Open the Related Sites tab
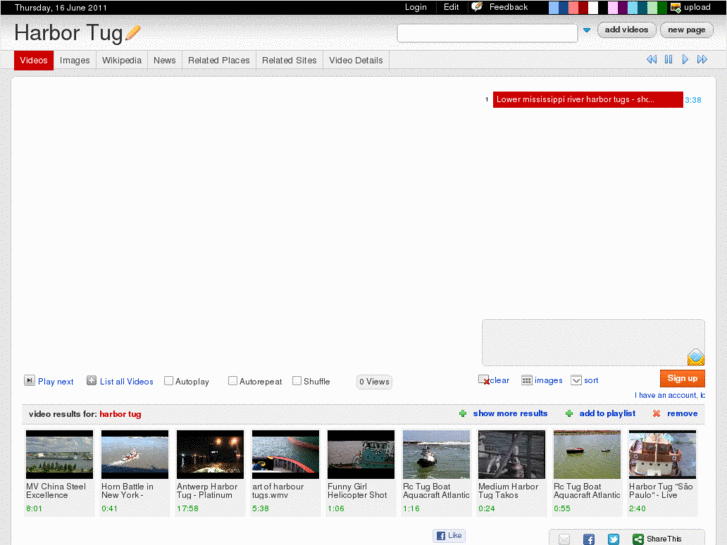The height and width of the screenshot is (545, 727). pos(289,60)
